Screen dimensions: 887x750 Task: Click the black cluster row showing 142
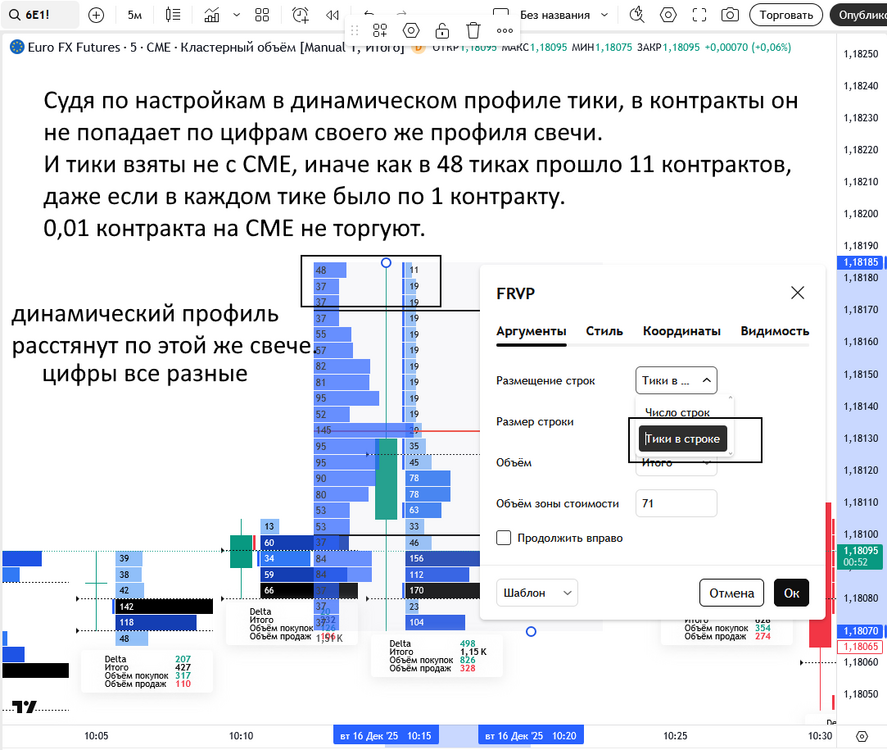[163, 606]
